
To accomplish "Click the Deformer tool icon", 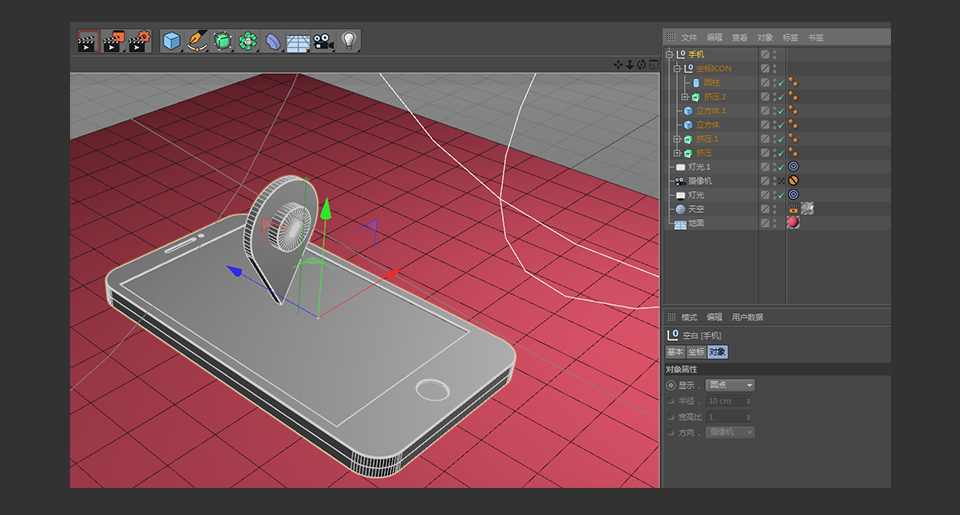I will (x=273, y=41).
